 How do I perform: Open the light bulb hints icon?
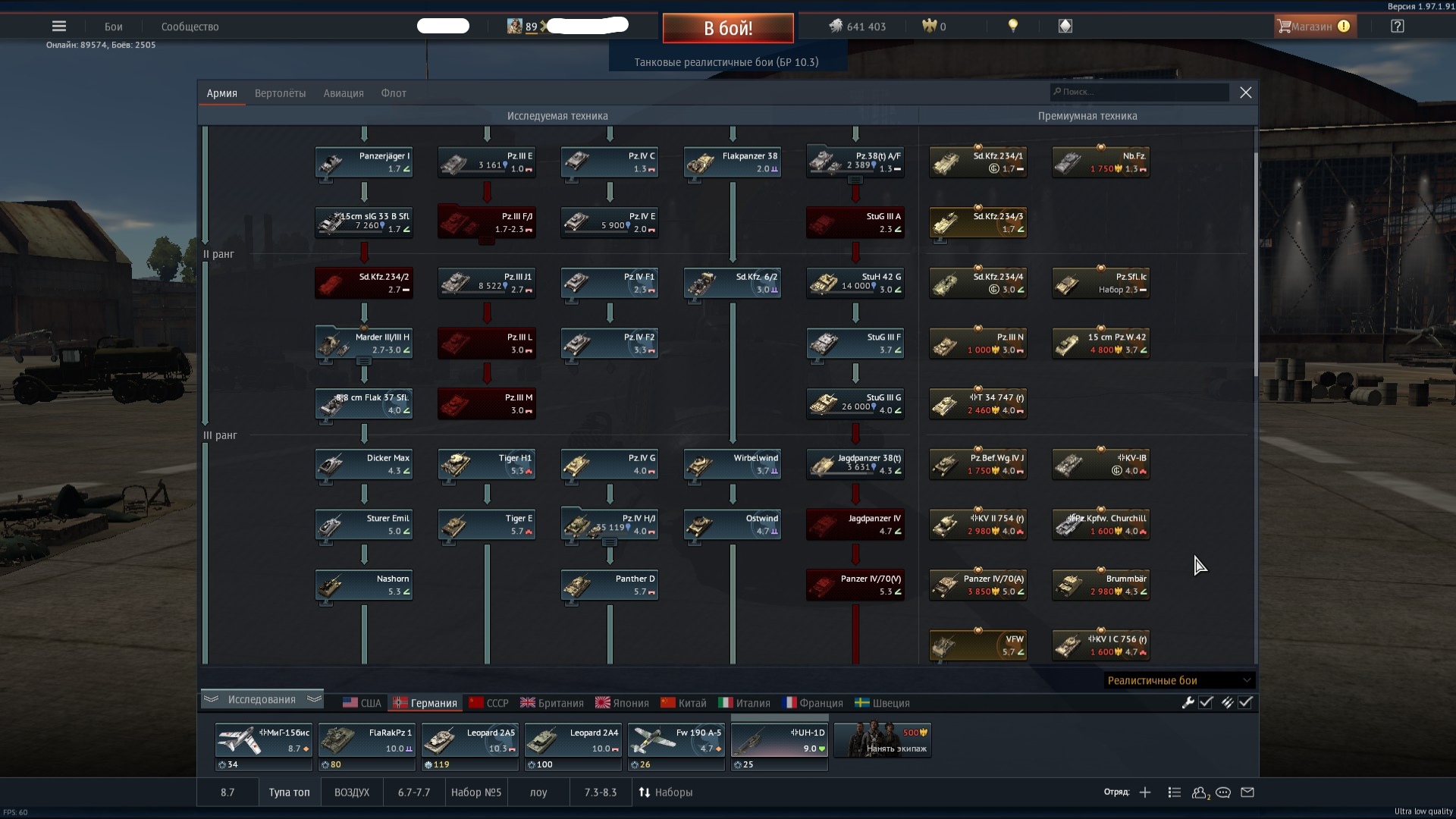(1012, 26)
